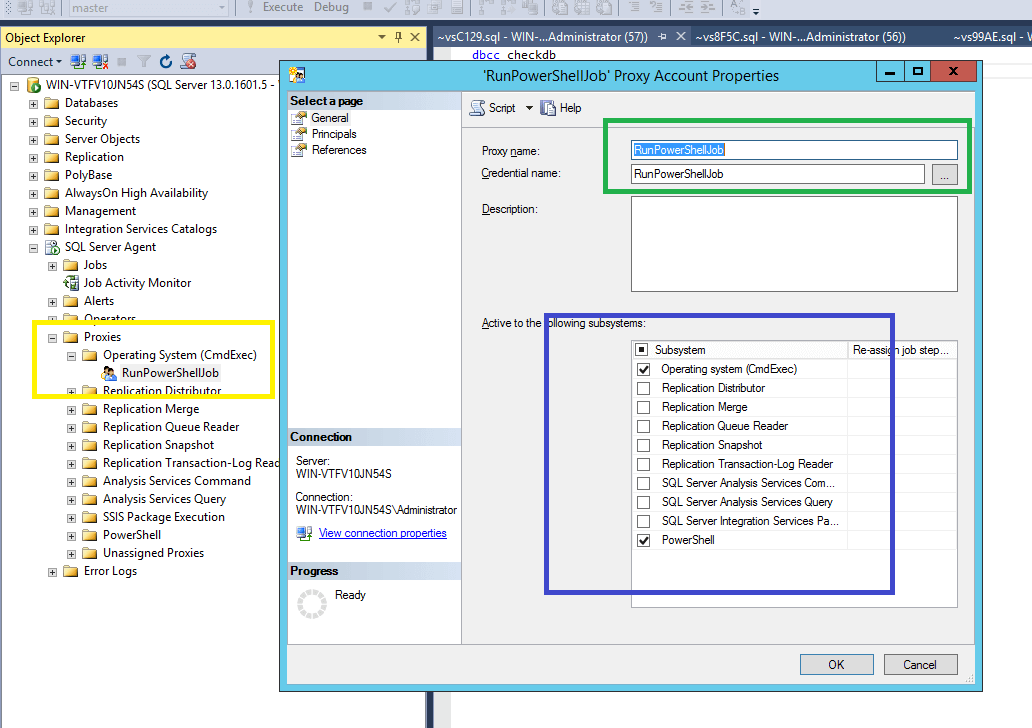Pin the Object Explorer panel
This screenshot has height=728, width=1032.
coord(398,38)
